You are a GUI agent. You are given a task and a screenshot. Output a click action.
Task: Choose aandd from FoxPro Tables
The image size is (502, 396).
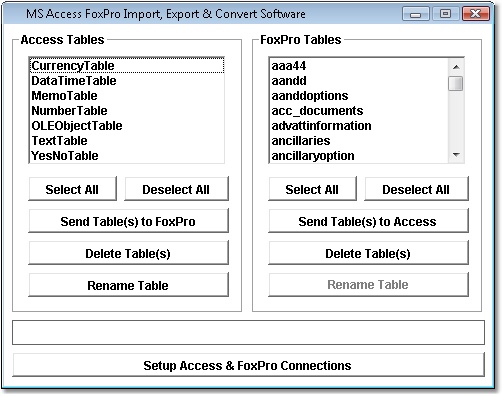(x=359, y=81)
